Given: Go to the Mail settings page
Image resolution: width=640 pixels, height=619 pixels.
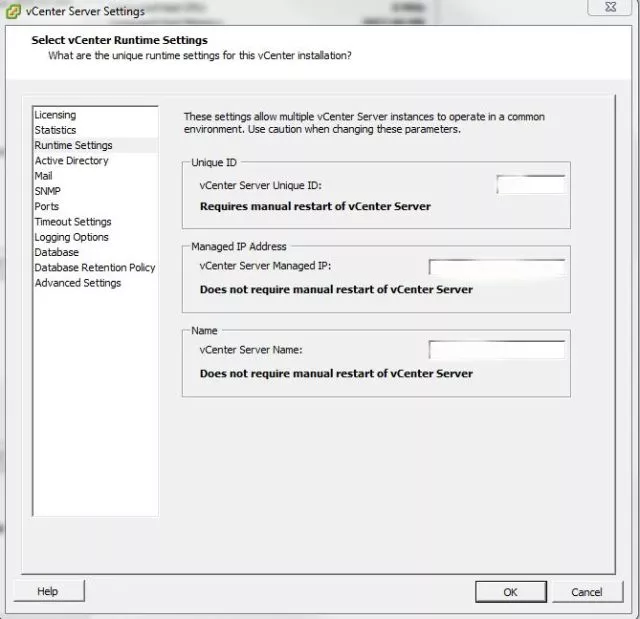Looking at the screenshot, I should pos(96,176).
